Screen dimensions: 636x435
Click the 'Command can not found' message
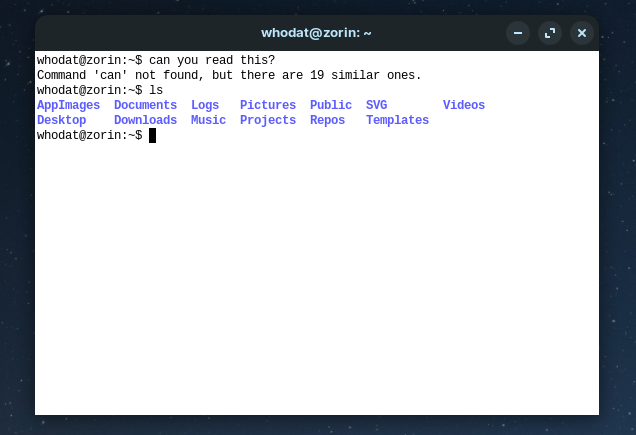pyautogui.click(x=230, y=75)
